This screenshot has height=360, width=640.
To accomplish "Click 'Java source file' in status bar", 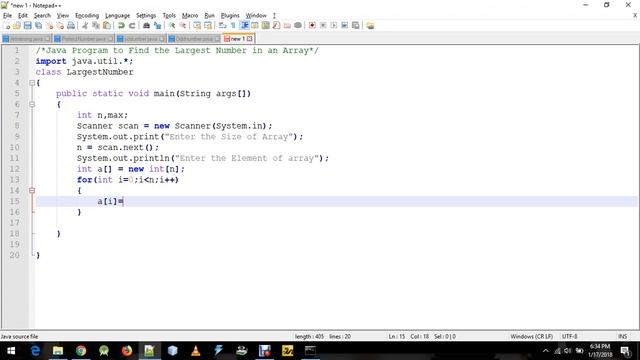I will tap(19, 337).
